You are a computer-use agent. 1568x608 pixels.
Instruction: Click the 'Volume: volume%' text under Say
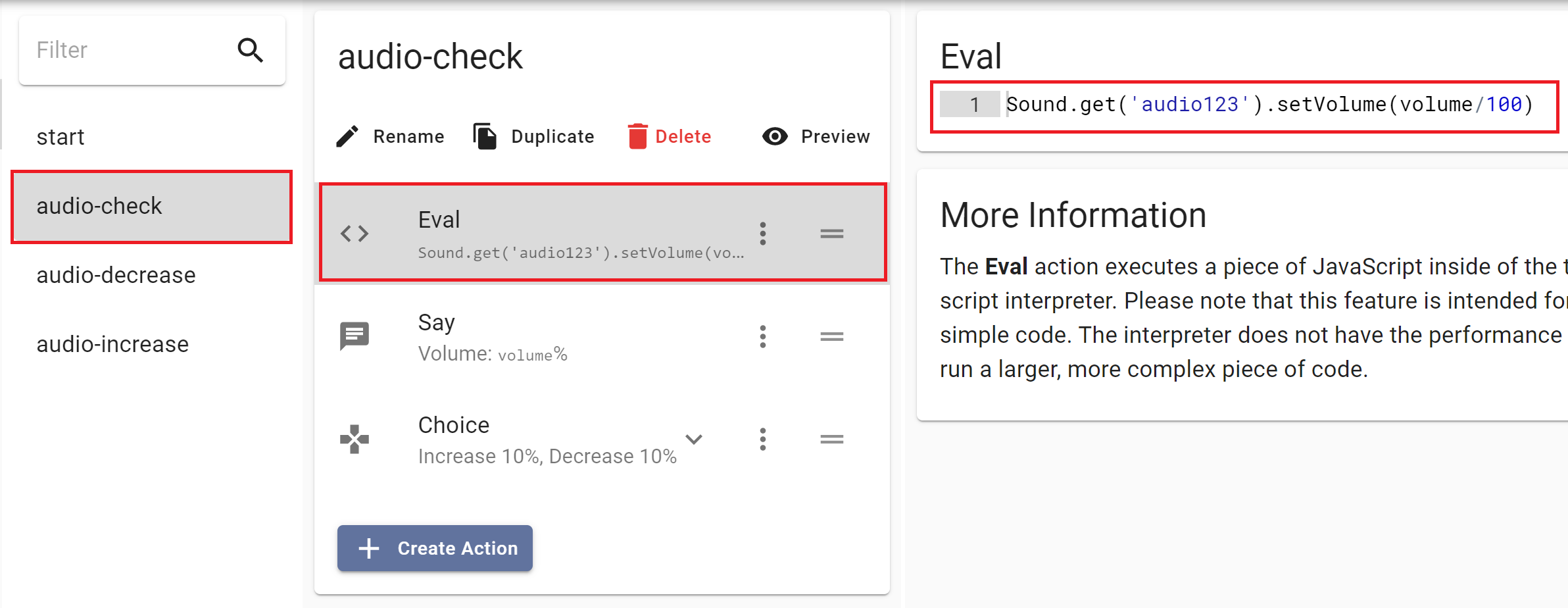493,354
